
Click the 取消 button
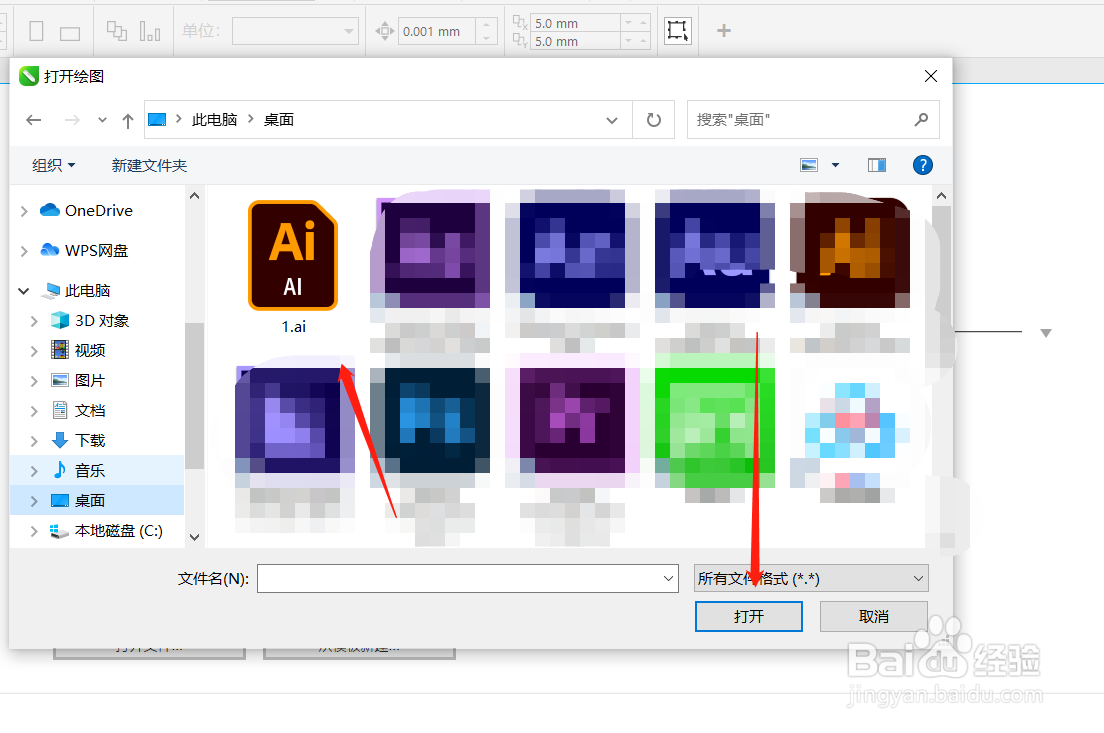click(x=874, y=616)
